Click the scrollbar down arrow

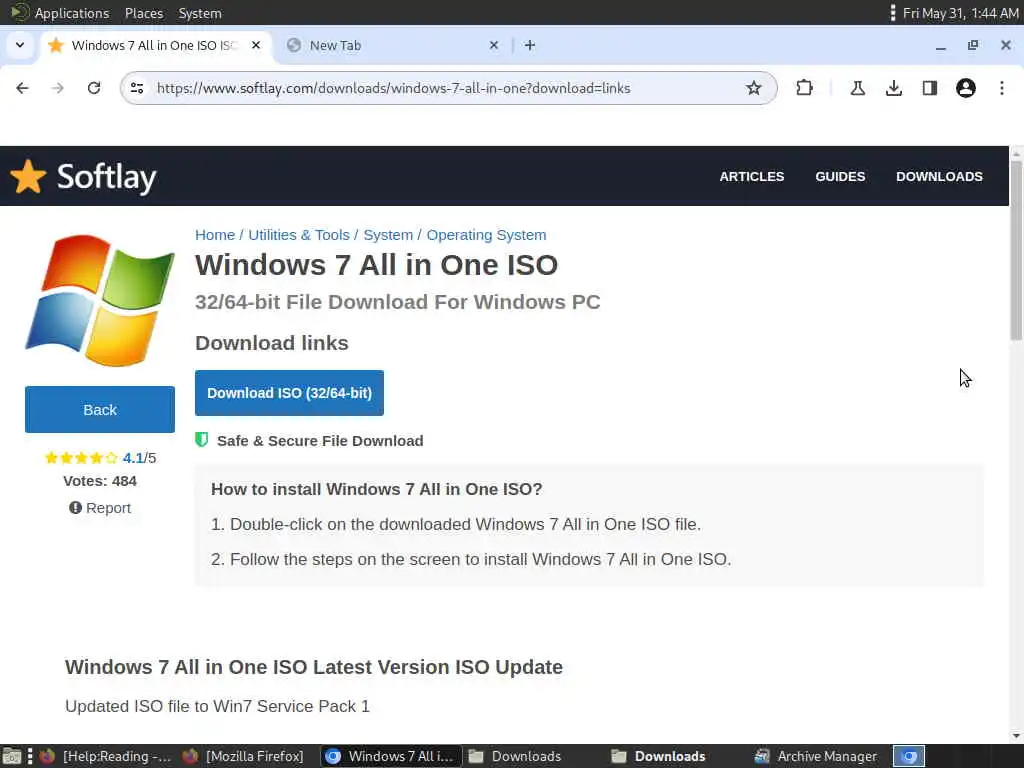(1016, 736)
